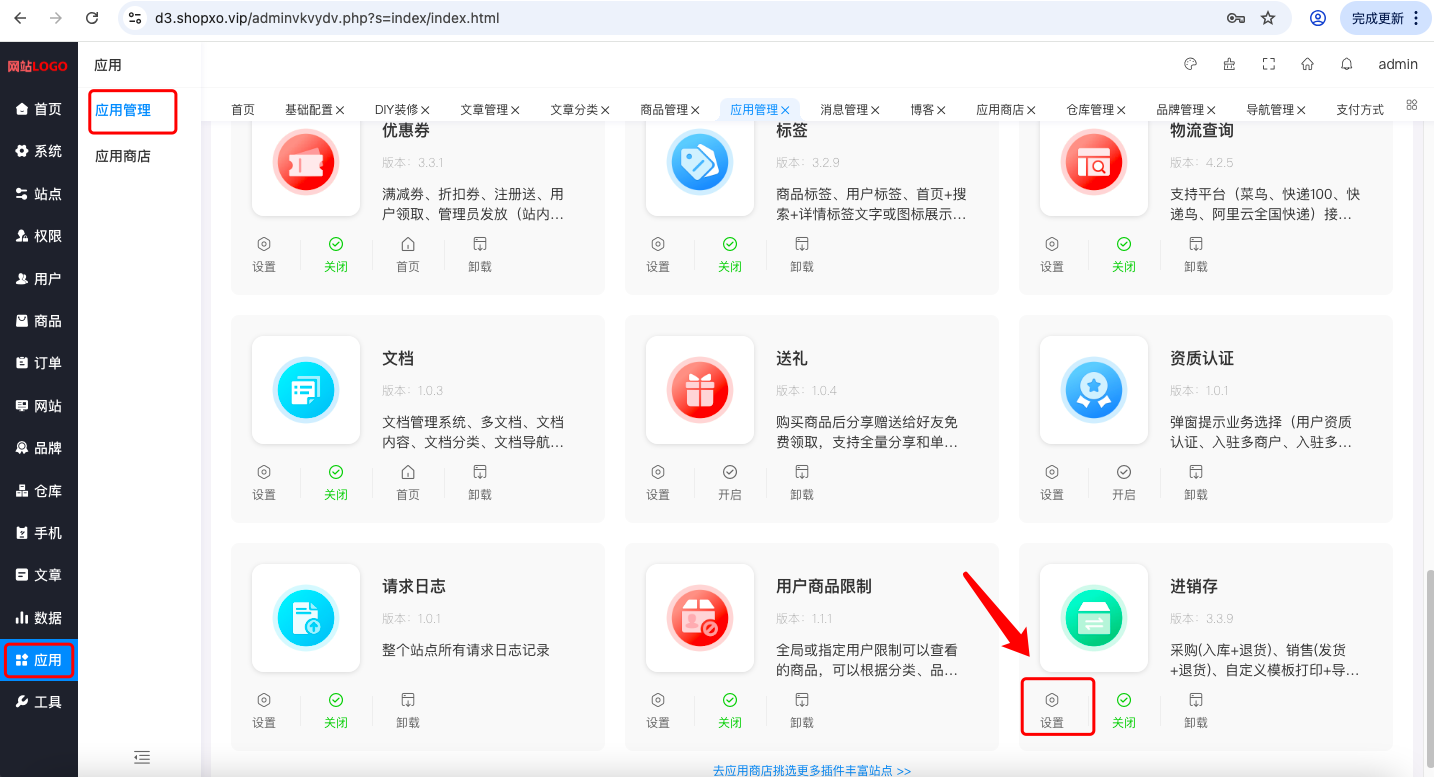Disable the 物流查询 plugin via 关闭

1124,255
